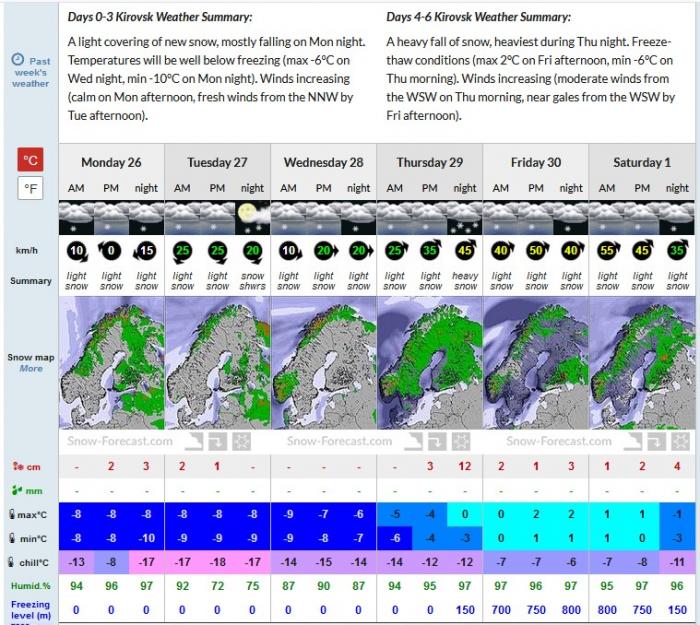Image resolution: width=700 pixels, height=625 pixels.
Task: Click 'Days 0-3 Kirovsk Weather Summary' heading
Action: (160, 17)
